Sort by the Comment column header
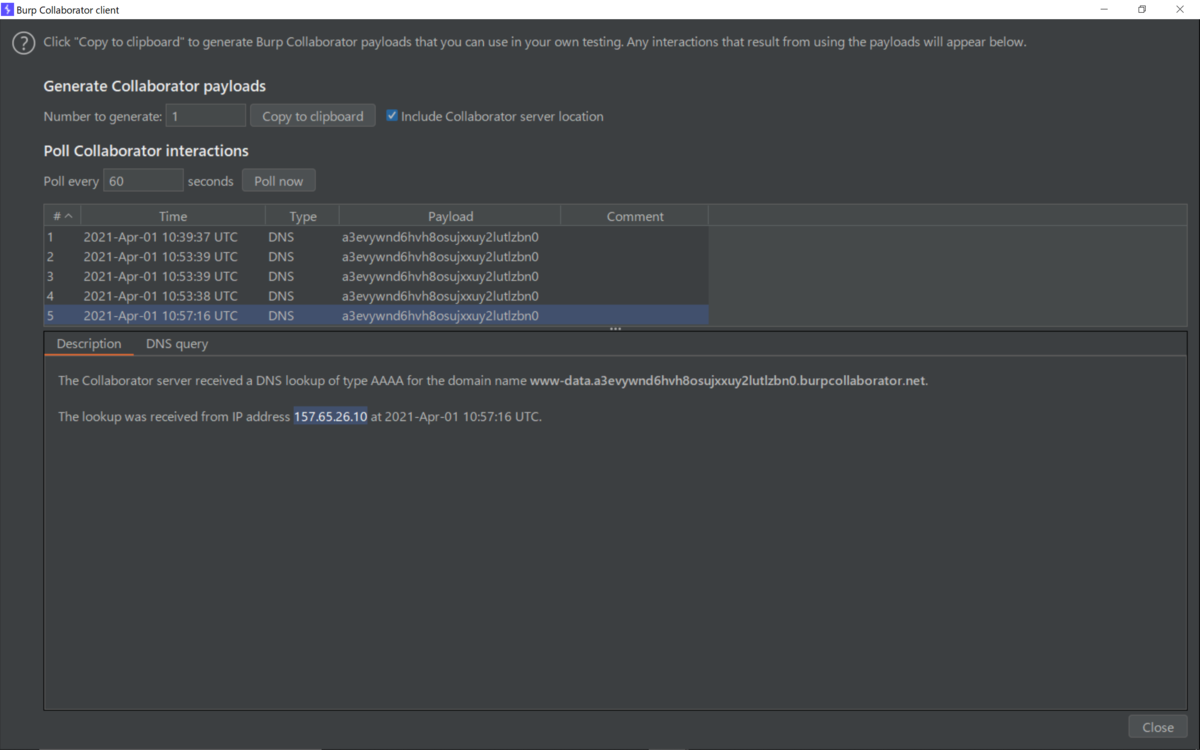The height and width of the screenshot is (750, 1200). (635, 216)
